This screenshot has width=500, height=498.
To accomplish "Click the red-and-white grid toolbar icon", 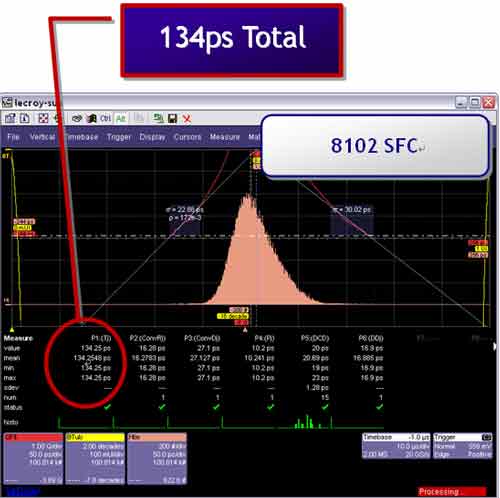I will tap(43, 118).
